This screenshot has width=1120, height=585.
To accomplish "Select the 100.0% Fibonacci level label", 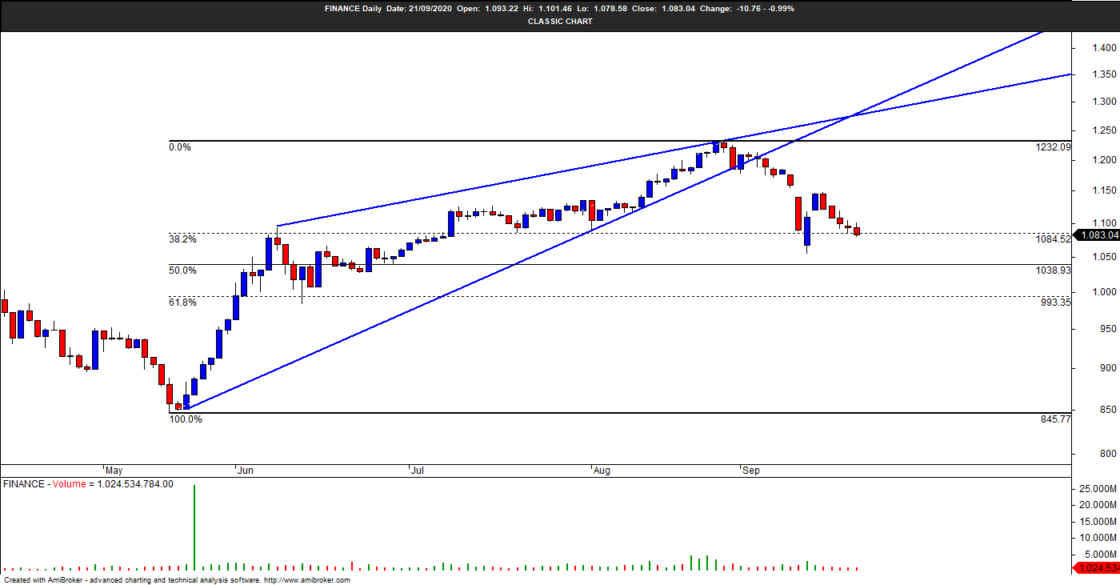I will (185, 419).
